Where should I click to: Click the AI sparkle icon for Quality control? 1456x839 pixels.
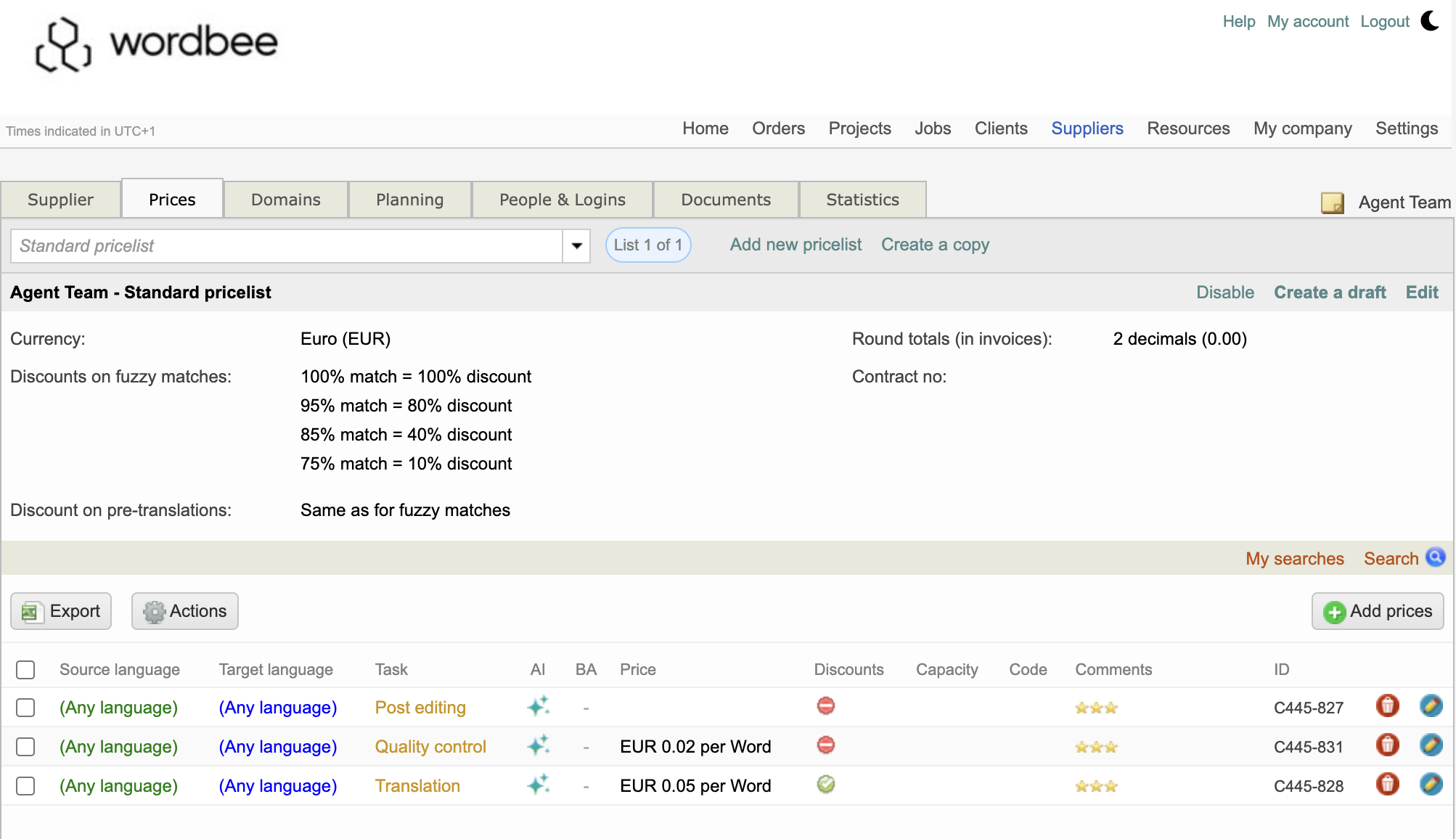click(539, 746)
